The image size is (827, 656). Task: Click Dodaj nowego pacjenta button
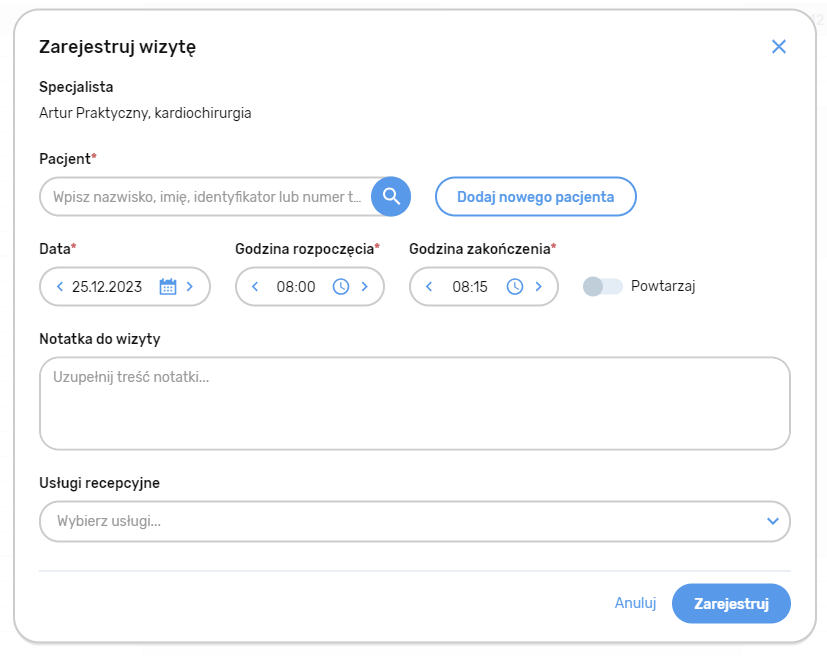click(535, 197)
